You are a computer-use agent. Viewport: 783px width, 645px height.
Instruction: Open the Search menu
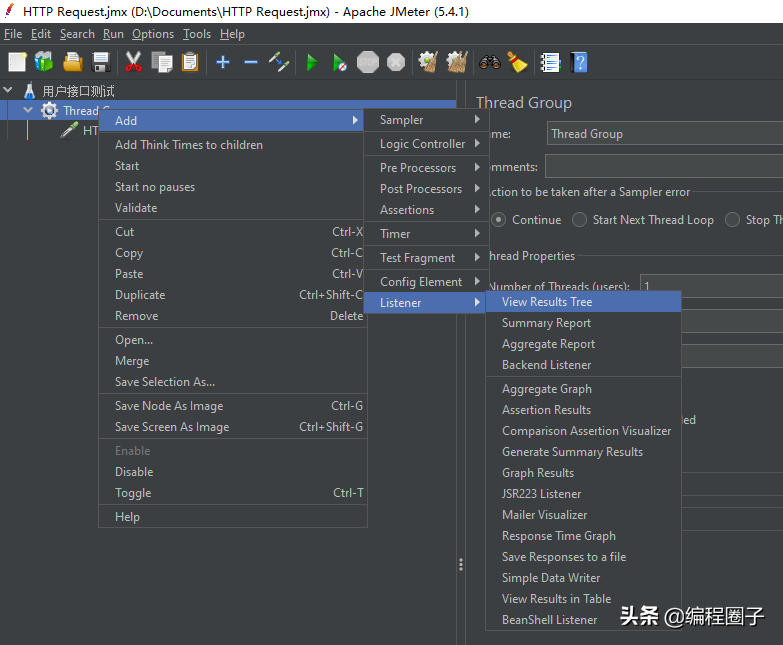77,34
